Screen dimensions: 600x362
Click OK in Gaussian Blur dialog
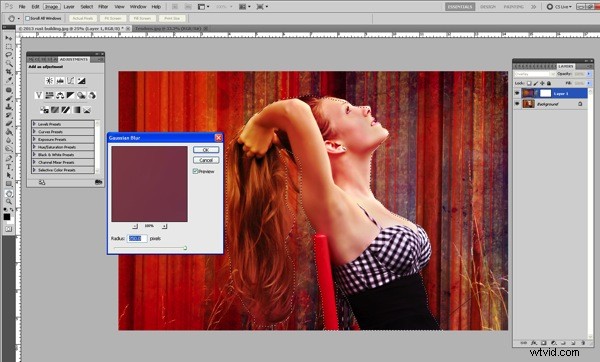coord(206,150)
